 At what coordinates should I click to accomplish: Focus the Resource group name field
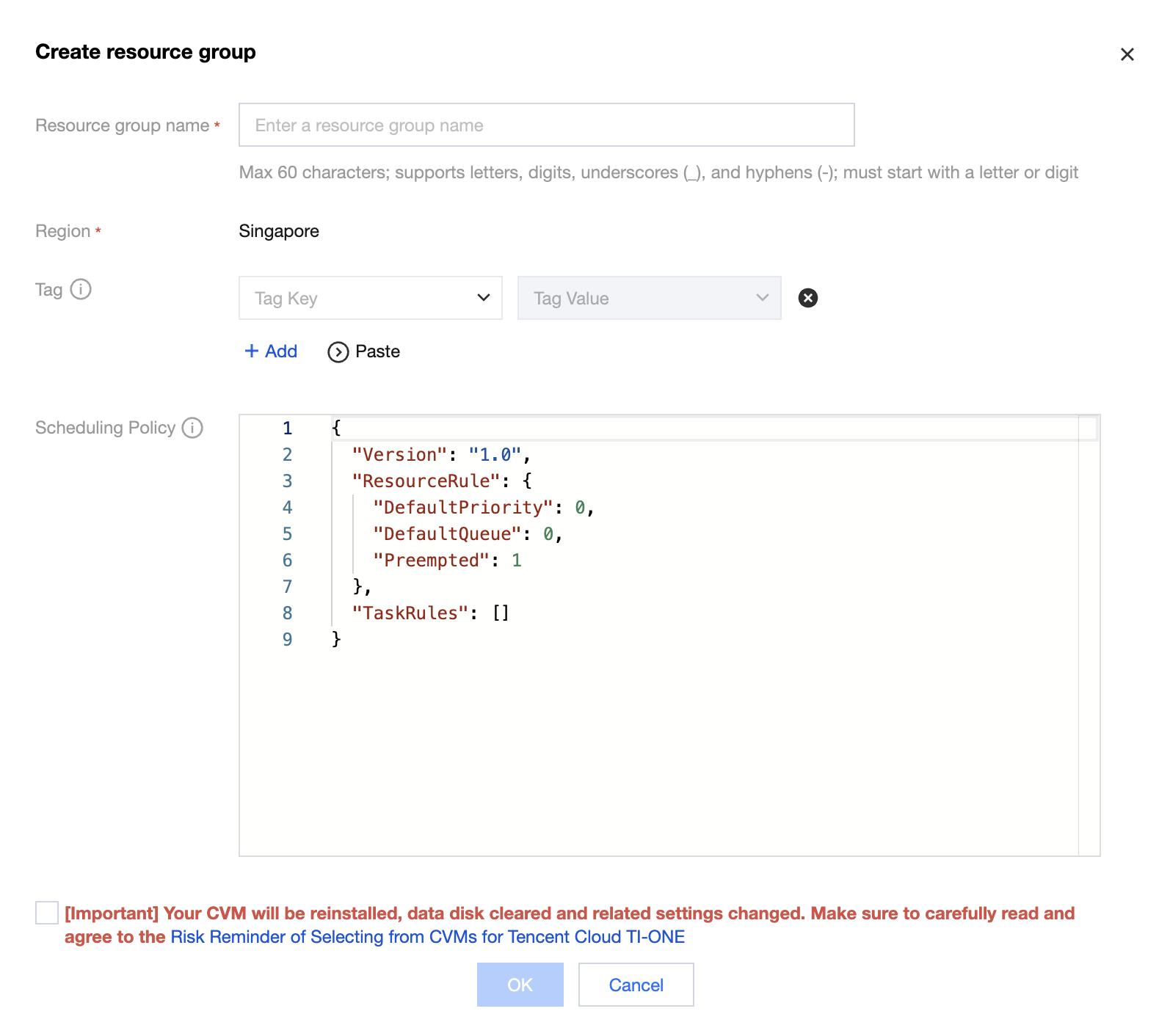546,125
